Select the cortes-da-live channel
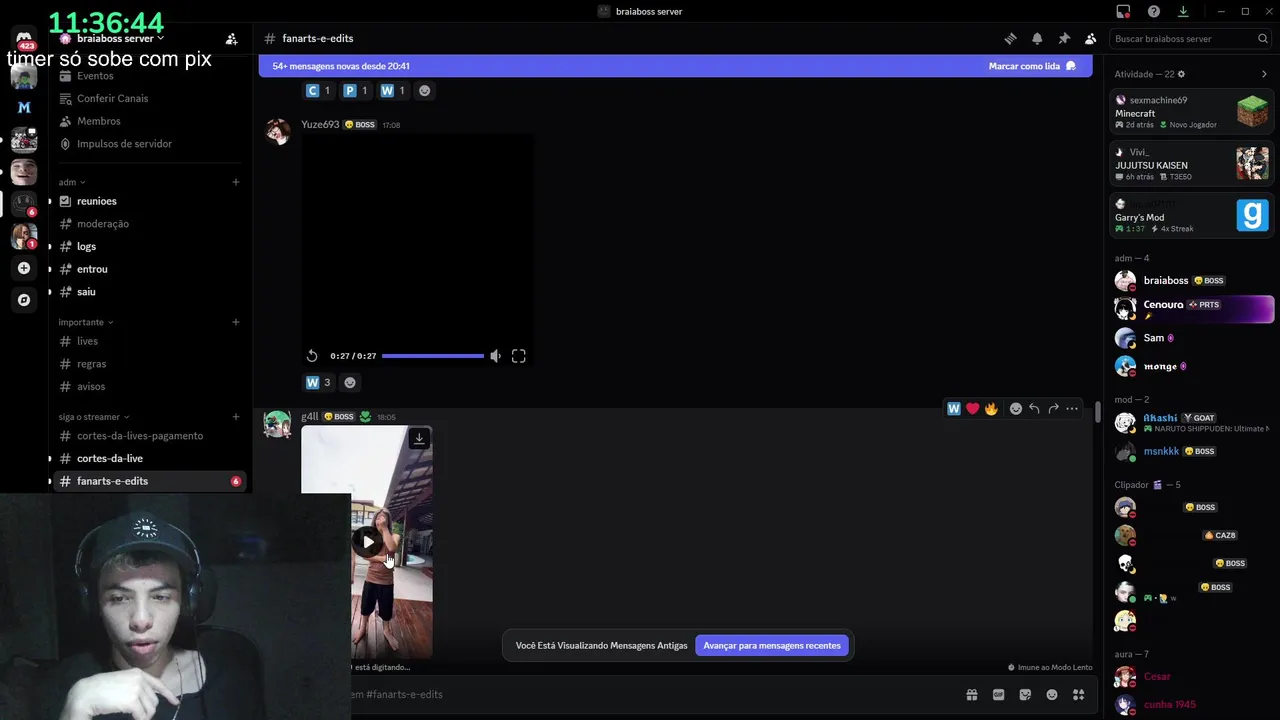 pyautogui.click(x=110, y=458)
